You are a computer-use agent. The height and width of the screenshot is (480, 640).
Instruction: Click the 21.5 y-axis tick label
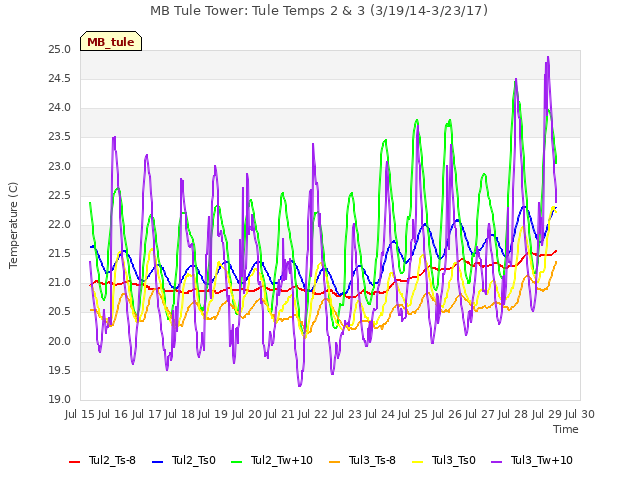[60, 254]
